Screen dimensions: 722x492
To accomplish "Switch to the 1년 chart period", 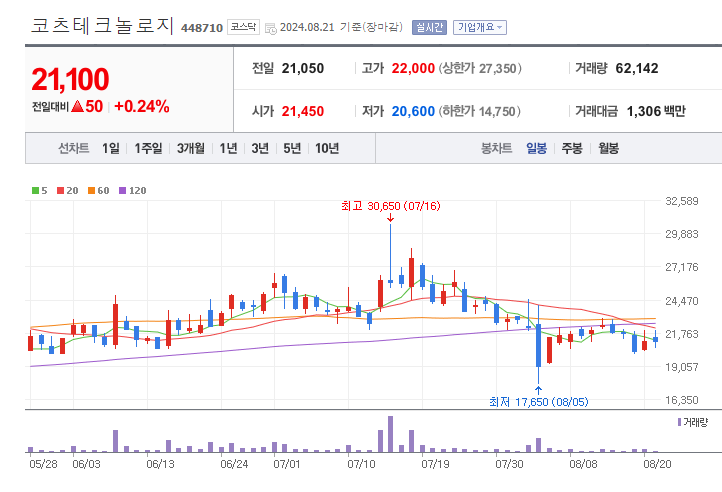I will click(x=228, y=148).
